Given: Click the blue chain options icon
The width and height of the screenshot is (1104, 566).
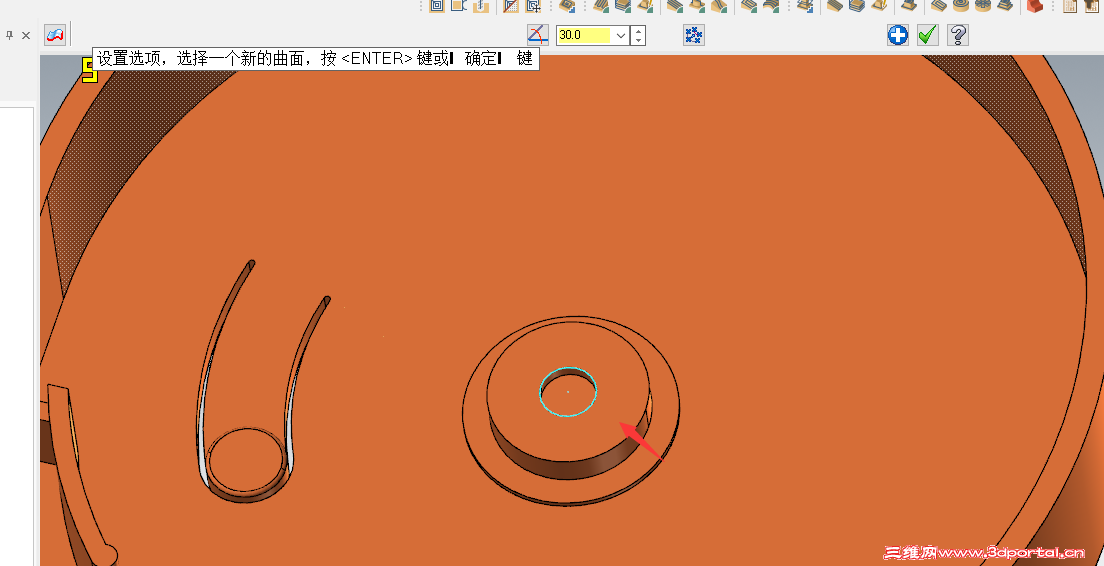Looking at the screenshot, I should pos(694,34).
